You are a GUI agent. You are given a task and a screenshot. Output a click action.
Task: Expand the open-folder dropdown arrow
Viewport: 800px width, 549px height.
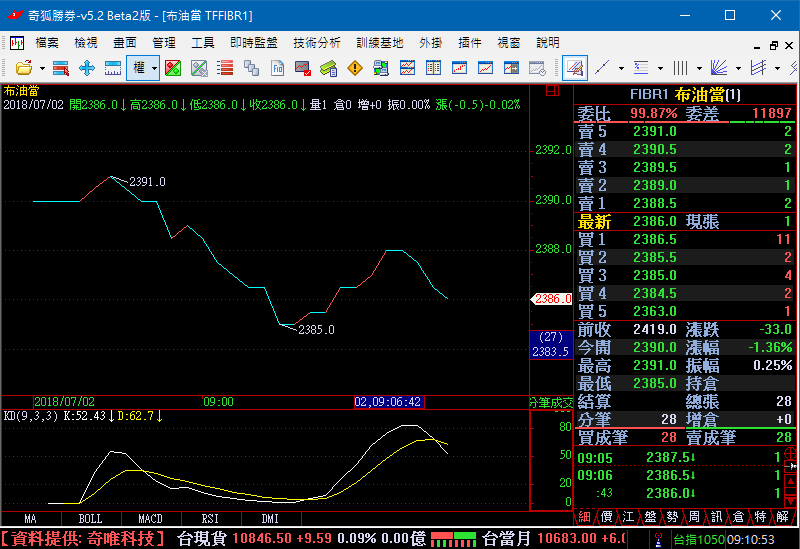click(x=42, y=68)
